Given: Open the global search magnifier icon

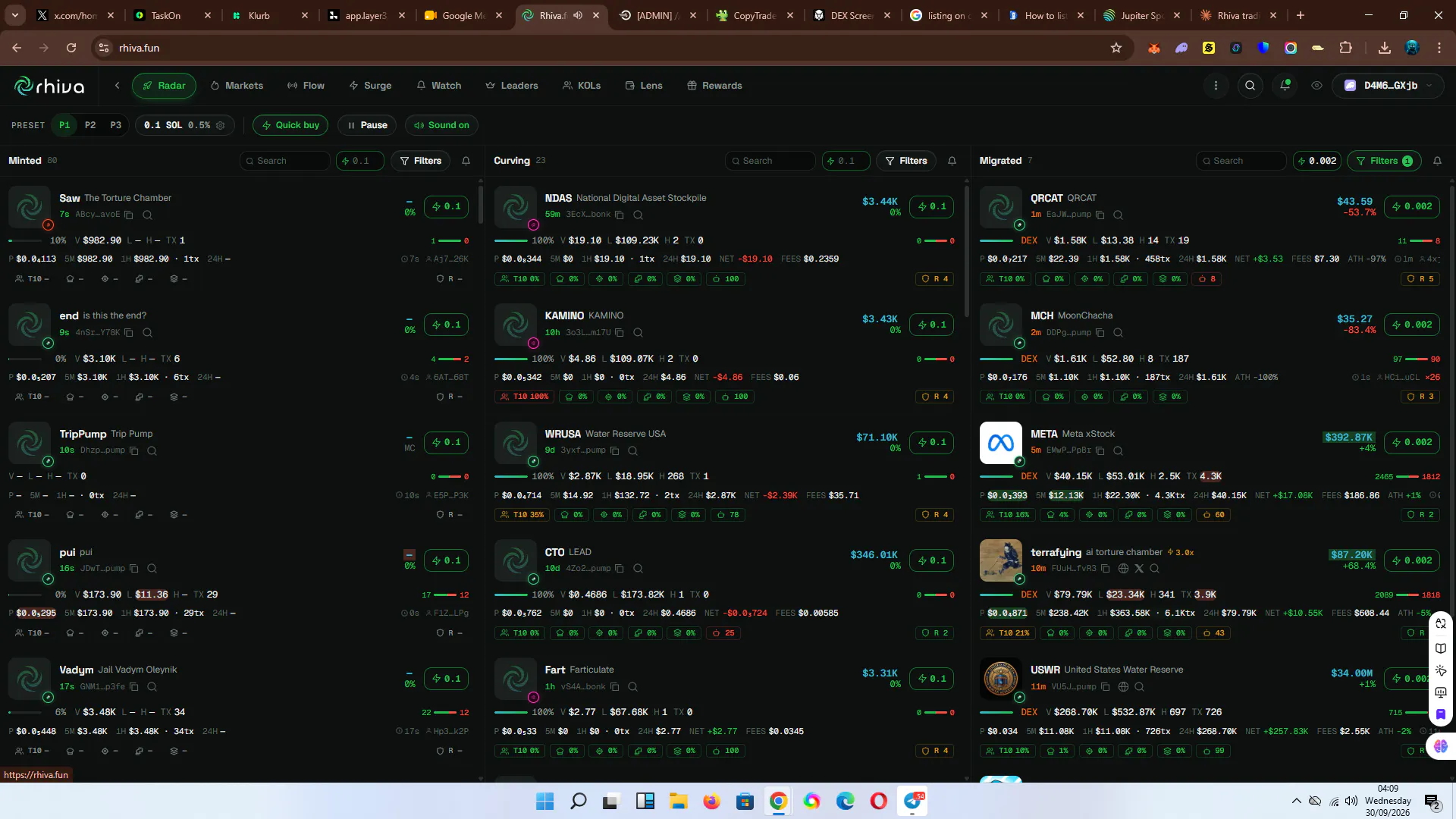Looking at the screenshot, I should pos(1250,86).
